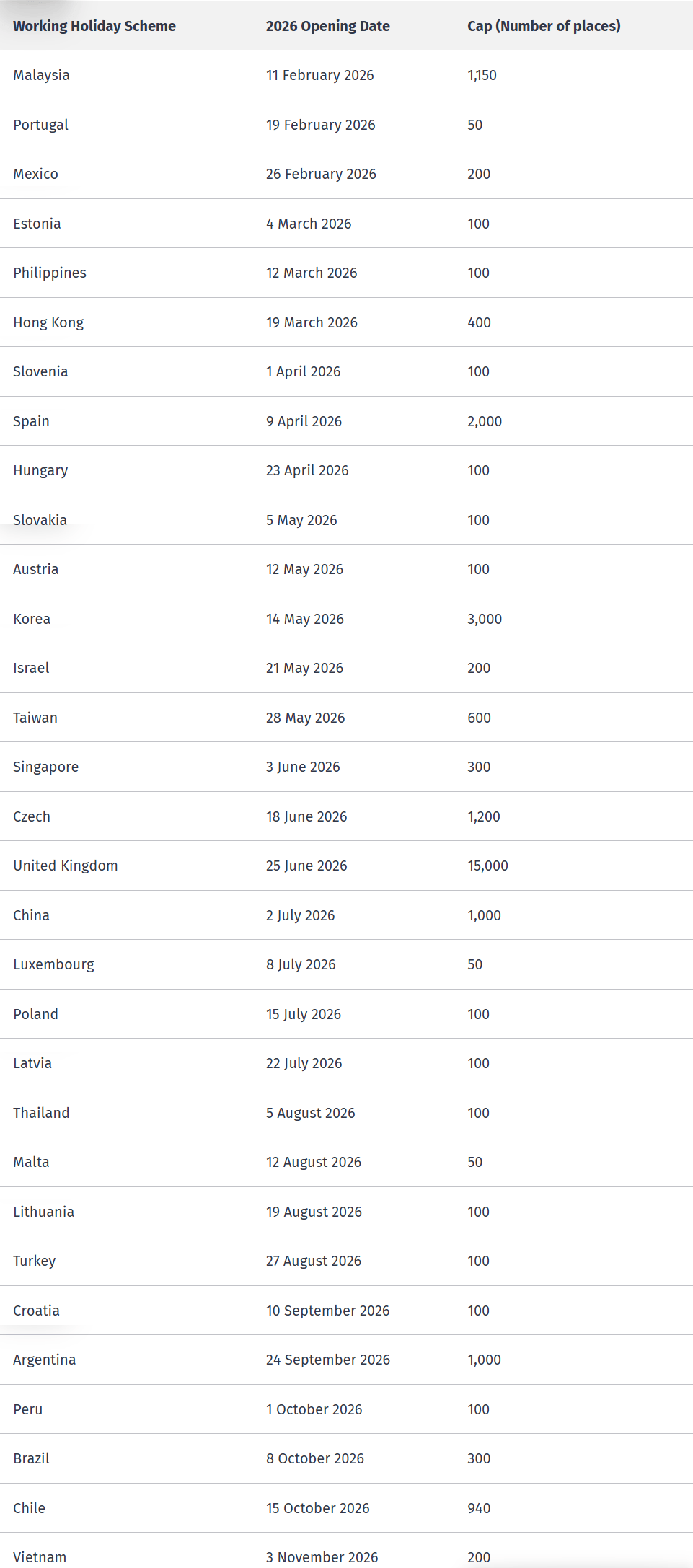The width and height of the screenshot is (693, 1568).
Task: Click the 2026 Opening Date column header
Action: 327,26
